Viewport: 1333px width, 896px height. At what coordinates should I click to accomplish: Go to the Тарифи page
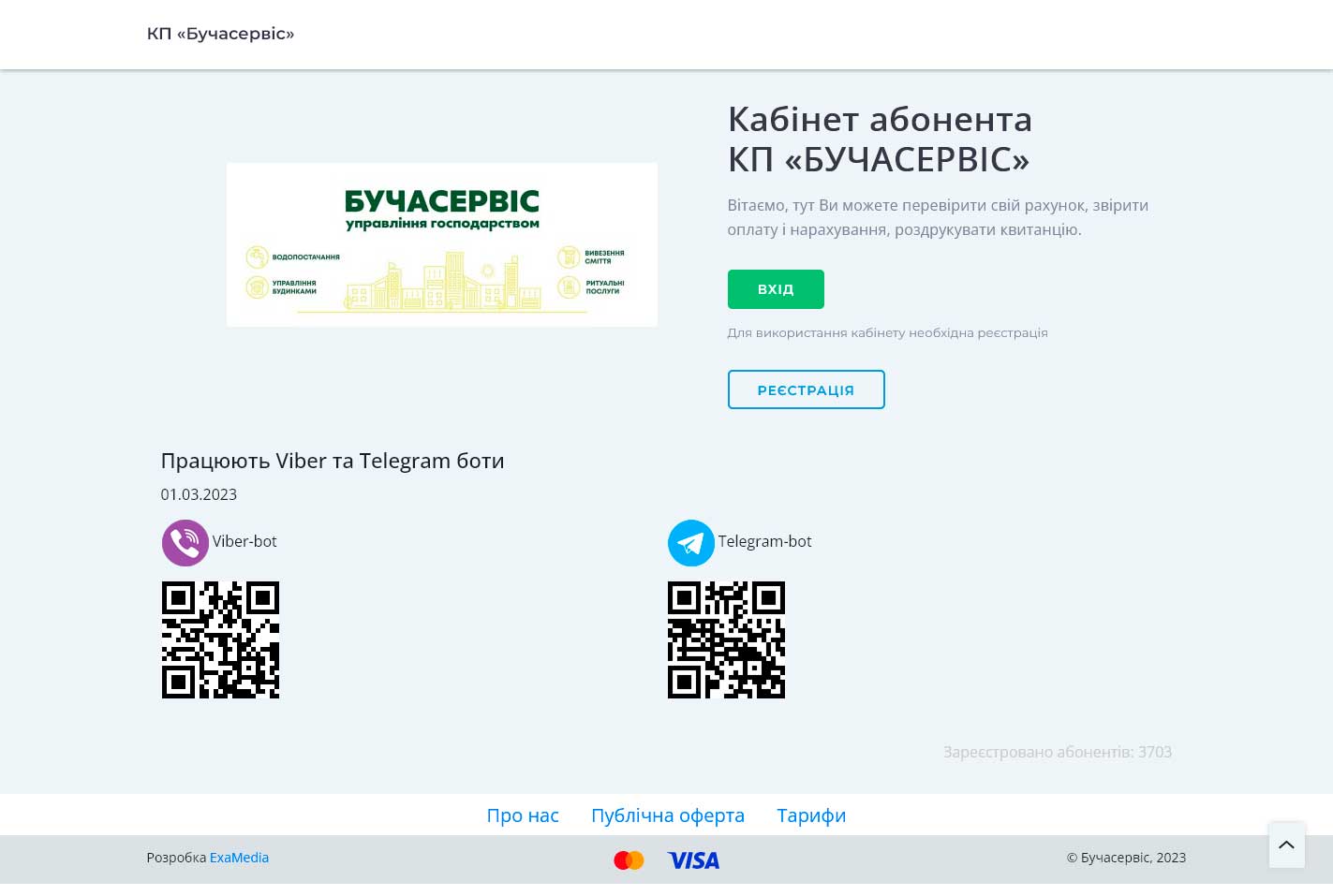[811, 815]
